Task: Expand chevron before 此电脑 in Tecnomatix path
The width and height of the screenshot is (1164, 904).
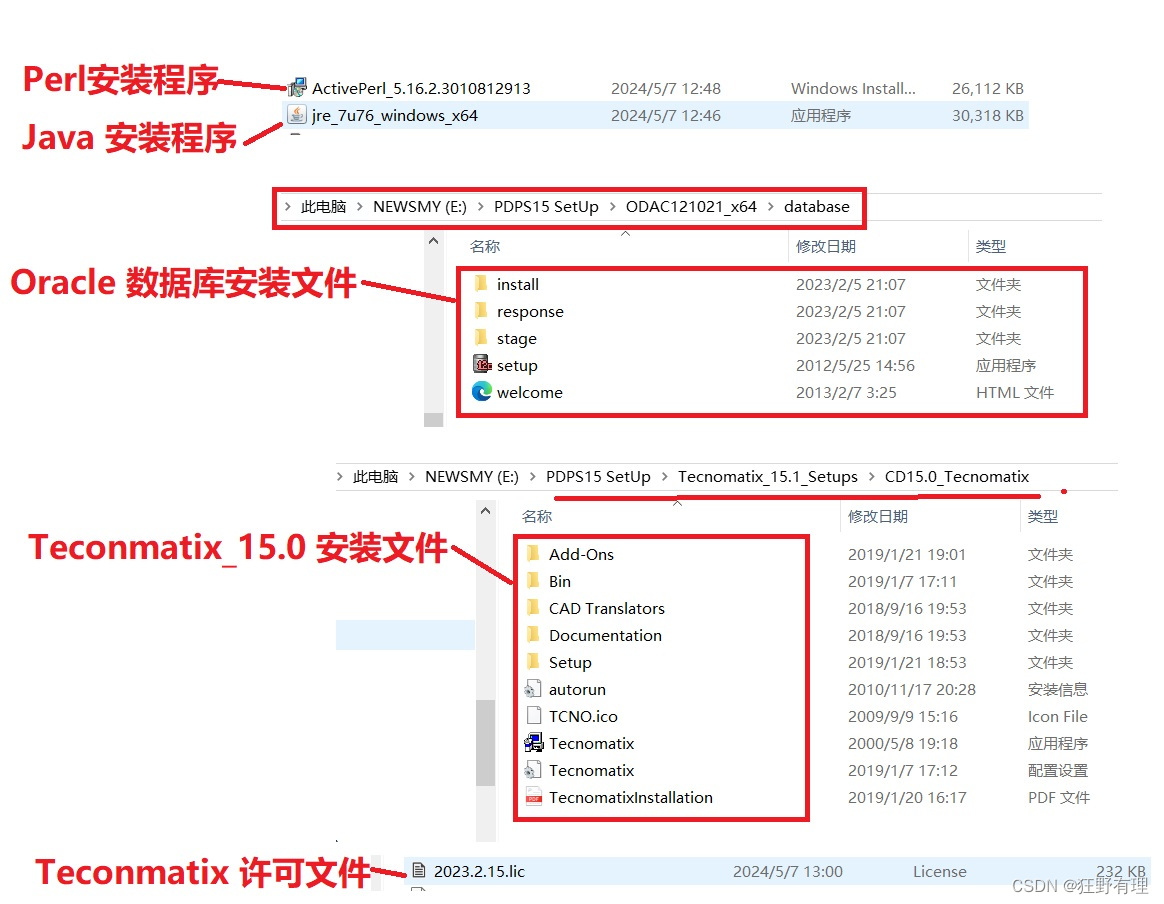Action: point(339,476)
